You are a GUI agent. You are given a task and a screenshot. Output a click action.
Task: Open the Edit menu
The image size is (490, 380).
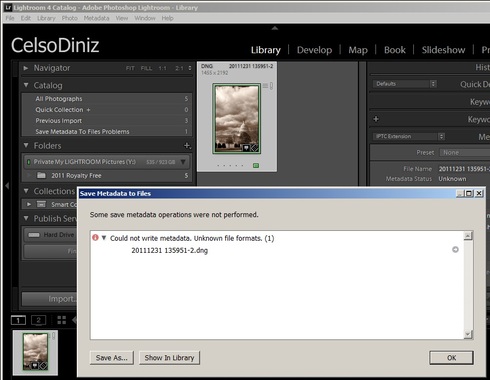click(25, 18)
